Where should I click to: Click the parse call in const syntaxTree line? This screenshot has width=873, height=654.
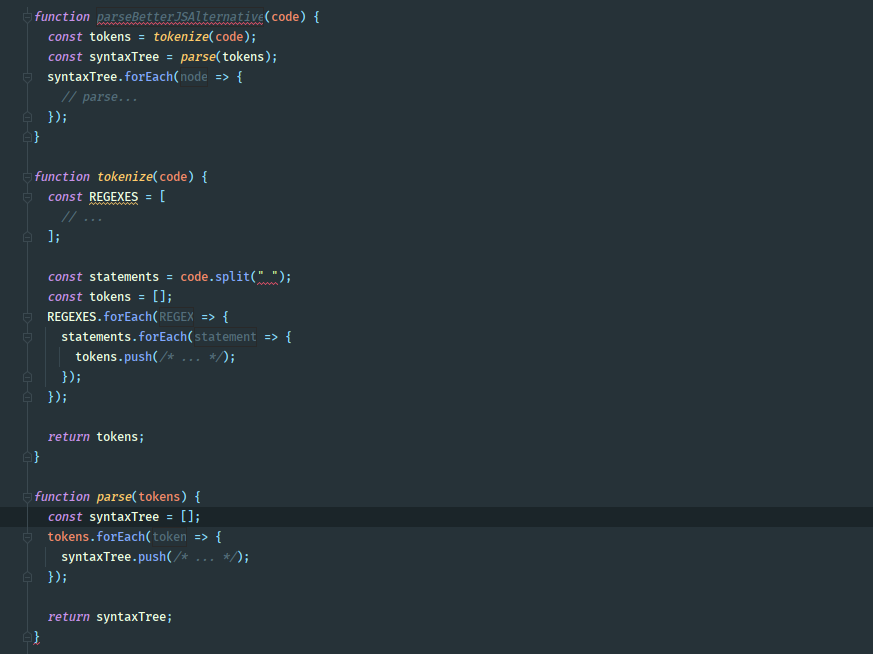(x=197, y=57)
